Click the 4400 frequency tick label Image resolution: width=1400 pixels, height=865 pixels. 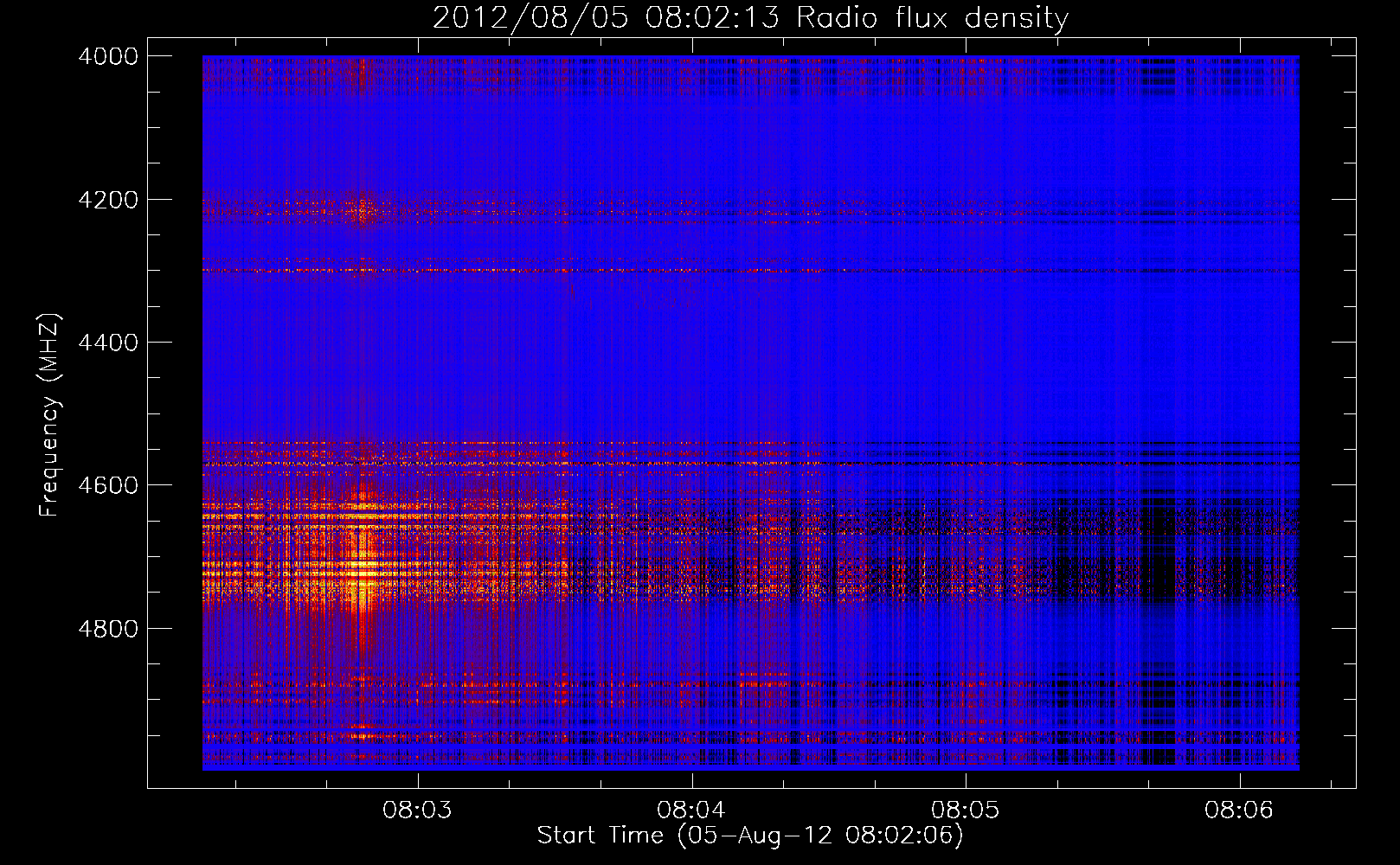click(108, 343)
